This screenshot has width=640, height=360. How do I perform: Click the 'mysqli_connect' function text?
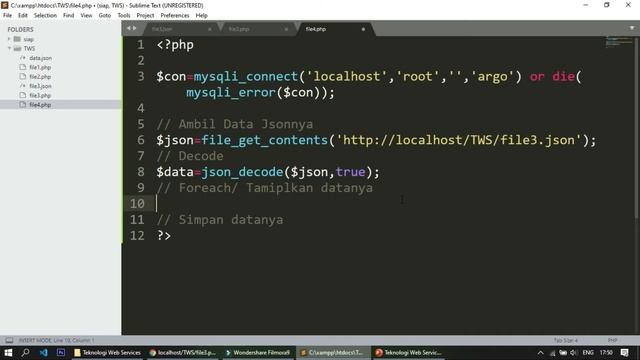coord(246,76)
